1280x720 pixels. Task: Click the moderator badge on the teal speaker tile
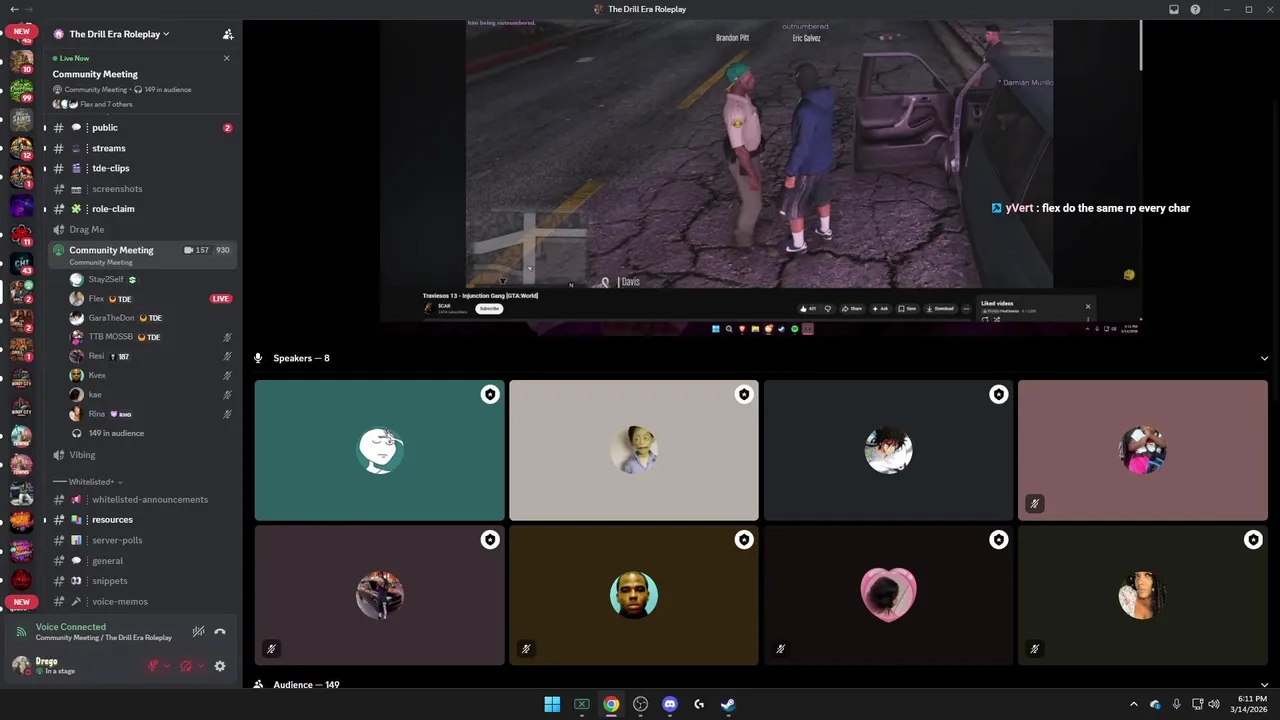tap(489, 395)
